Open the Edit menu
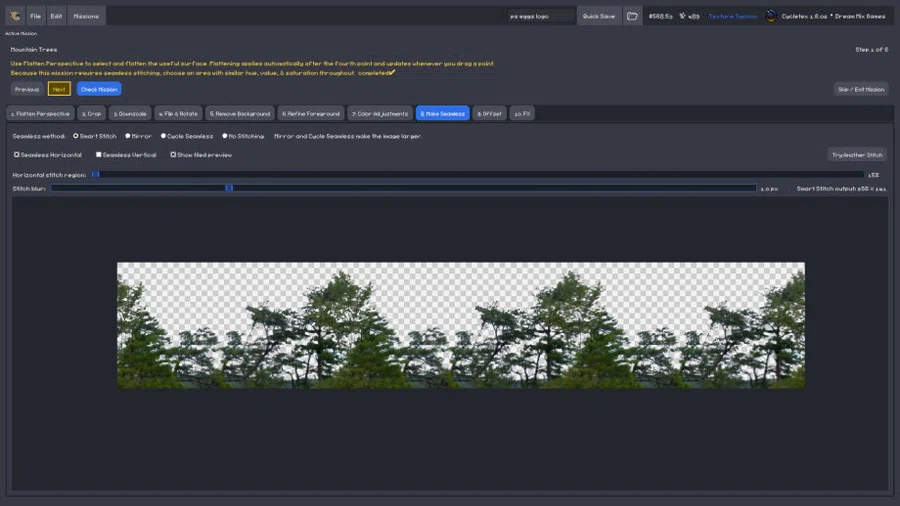The image size is (900, 506). click(x=56, y=16)
